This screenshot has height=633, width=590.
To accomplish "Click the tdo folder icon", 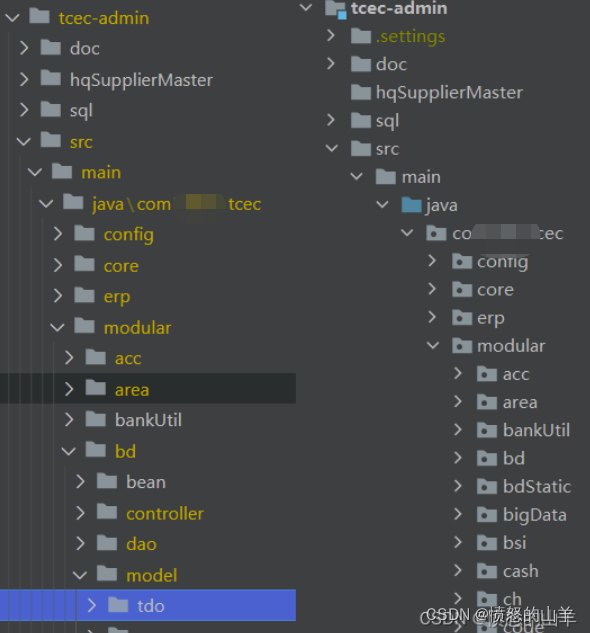I will pyautogui.click(x=118, y=605).
